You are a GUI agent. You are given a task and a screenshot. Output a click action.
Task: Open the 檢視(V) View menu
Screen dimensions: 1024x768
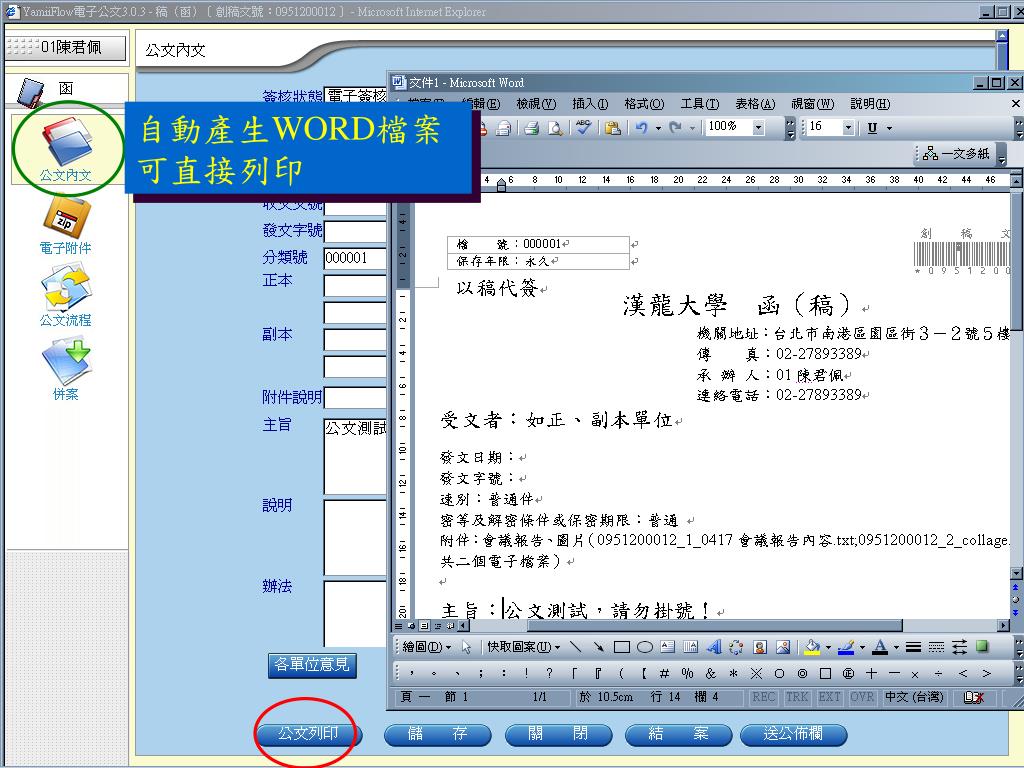(536, 104)
